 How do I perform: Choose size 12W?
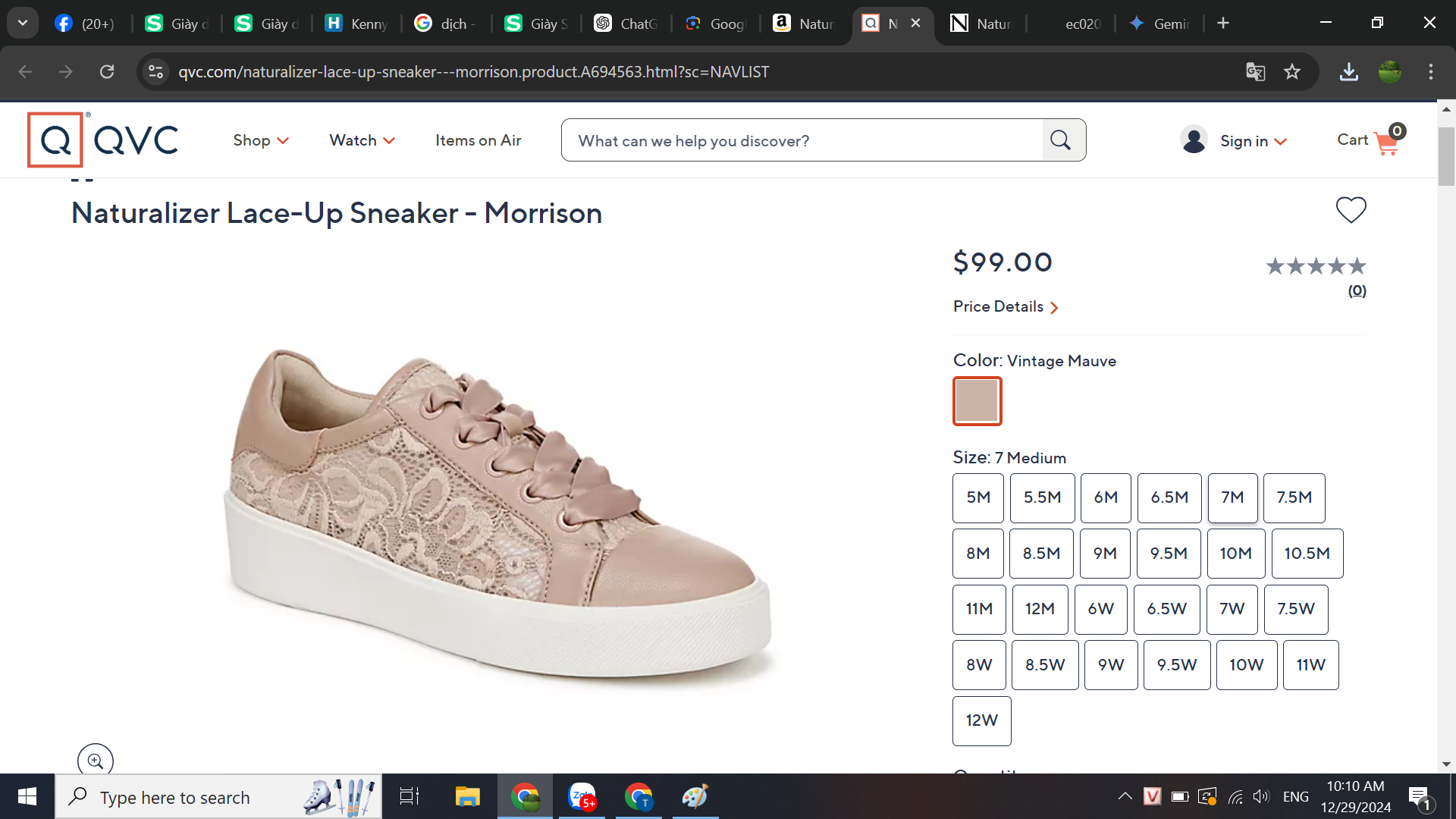981,720
